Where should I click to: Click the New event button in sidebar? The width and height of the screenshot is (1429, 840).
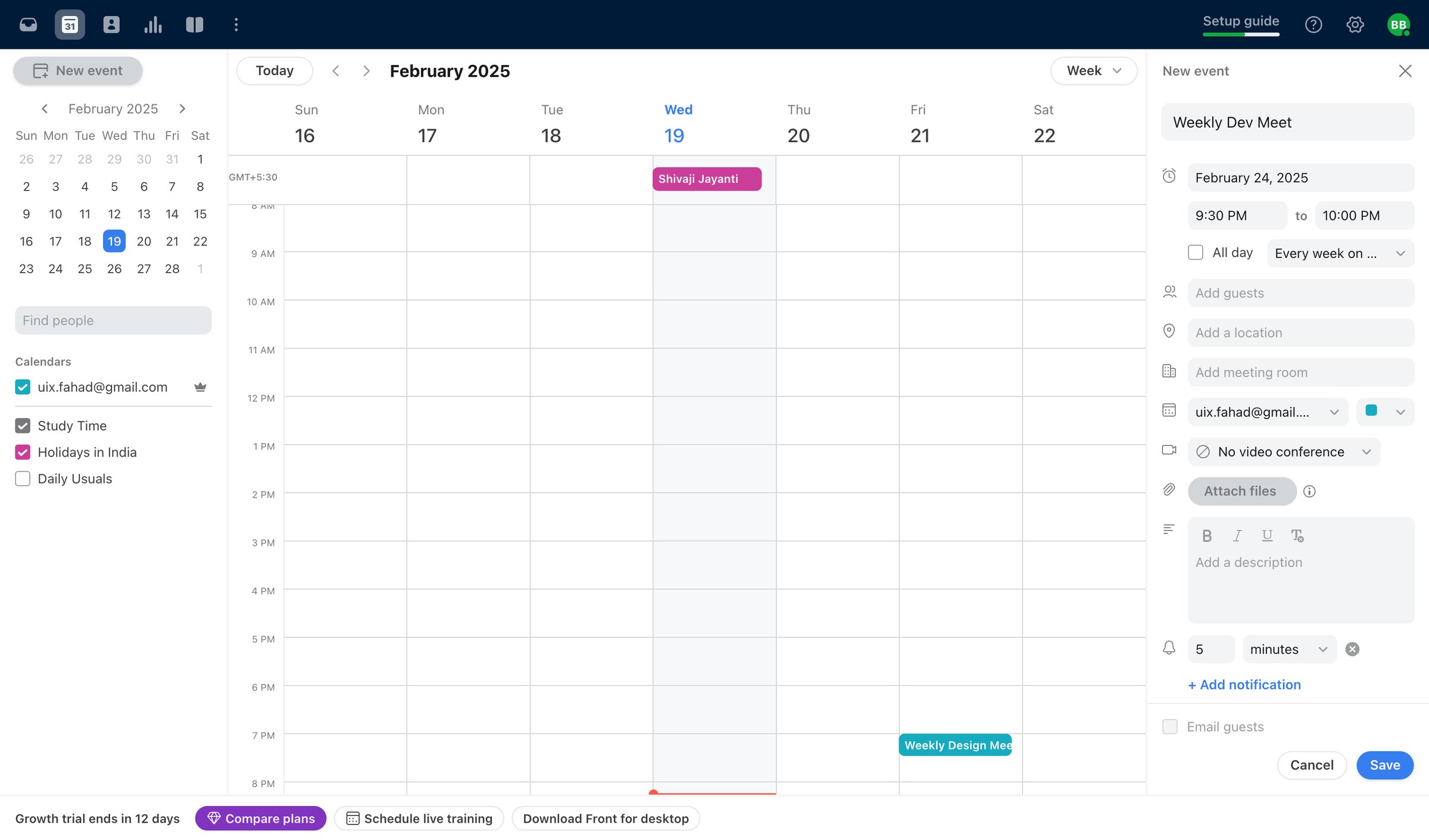[x=78, y=71]
